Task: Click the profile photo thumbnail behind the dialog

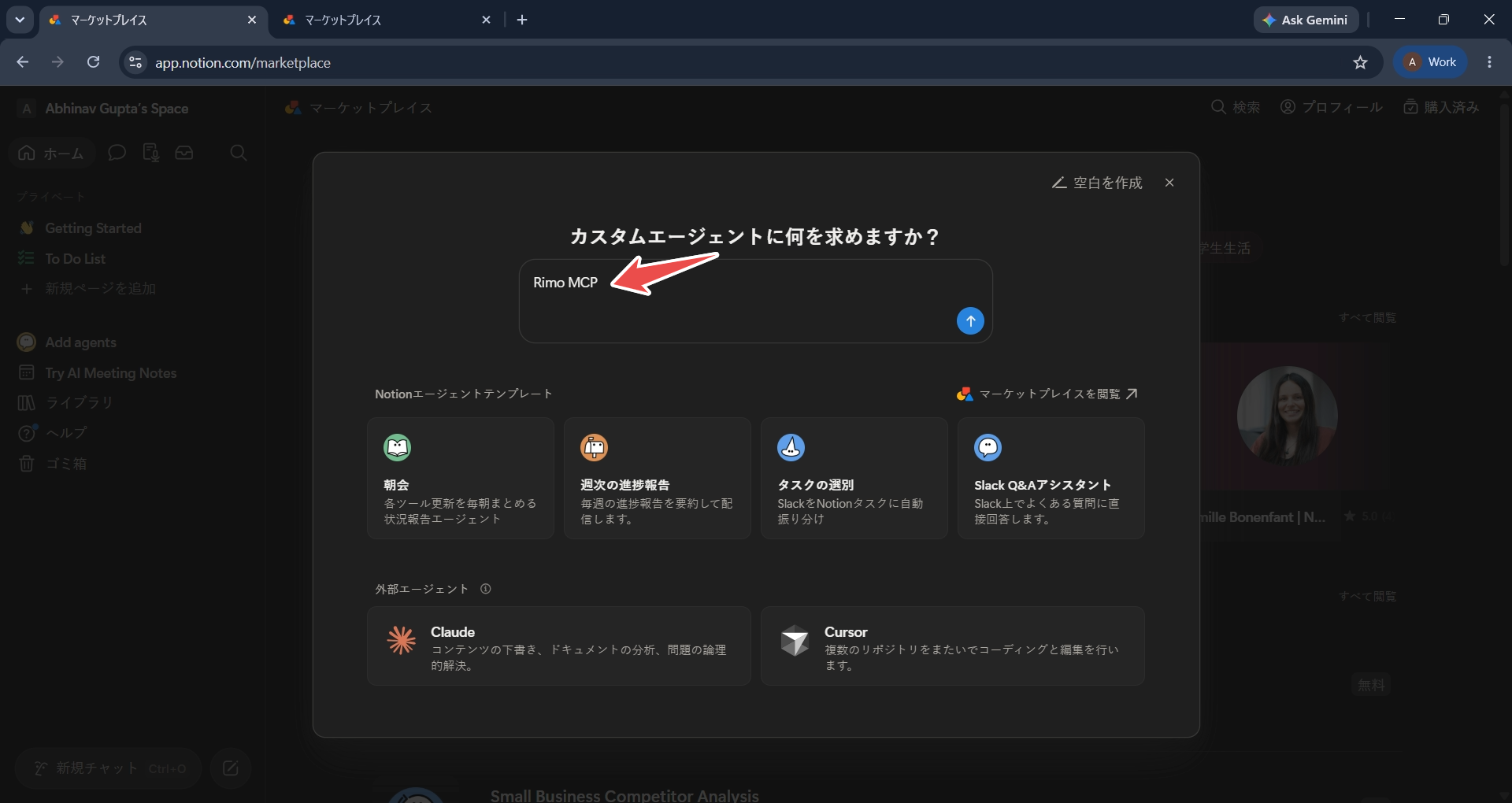Action: pos(1287,416)
